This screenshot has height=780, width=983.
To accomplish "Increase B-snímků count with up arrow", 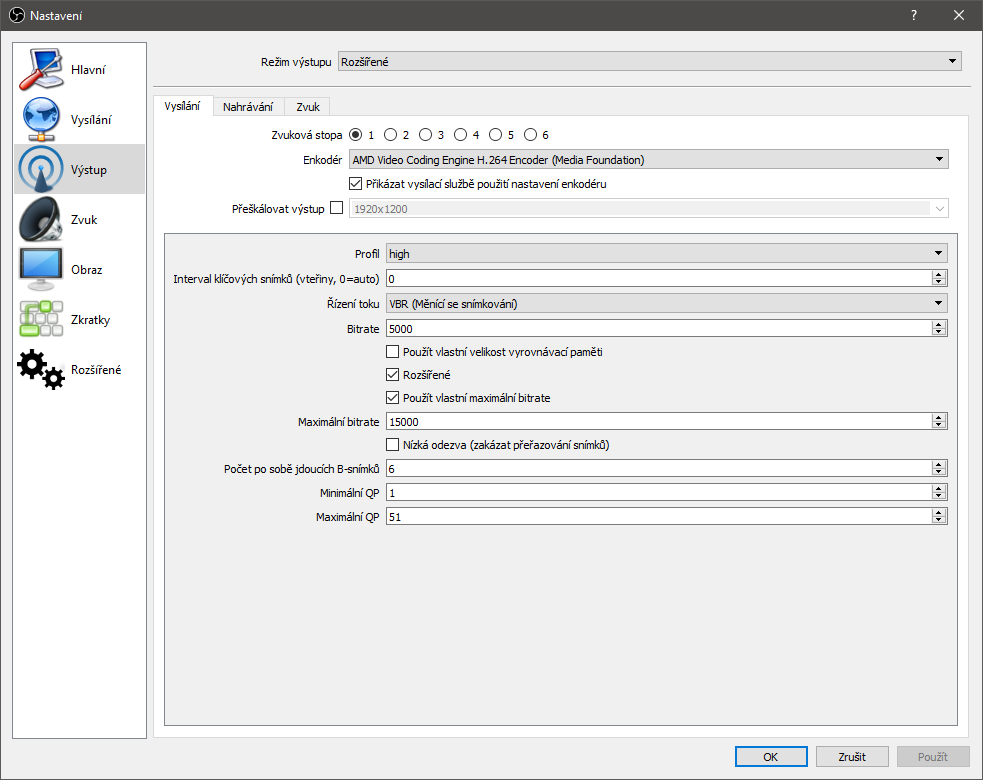I will tap(938, 465).
